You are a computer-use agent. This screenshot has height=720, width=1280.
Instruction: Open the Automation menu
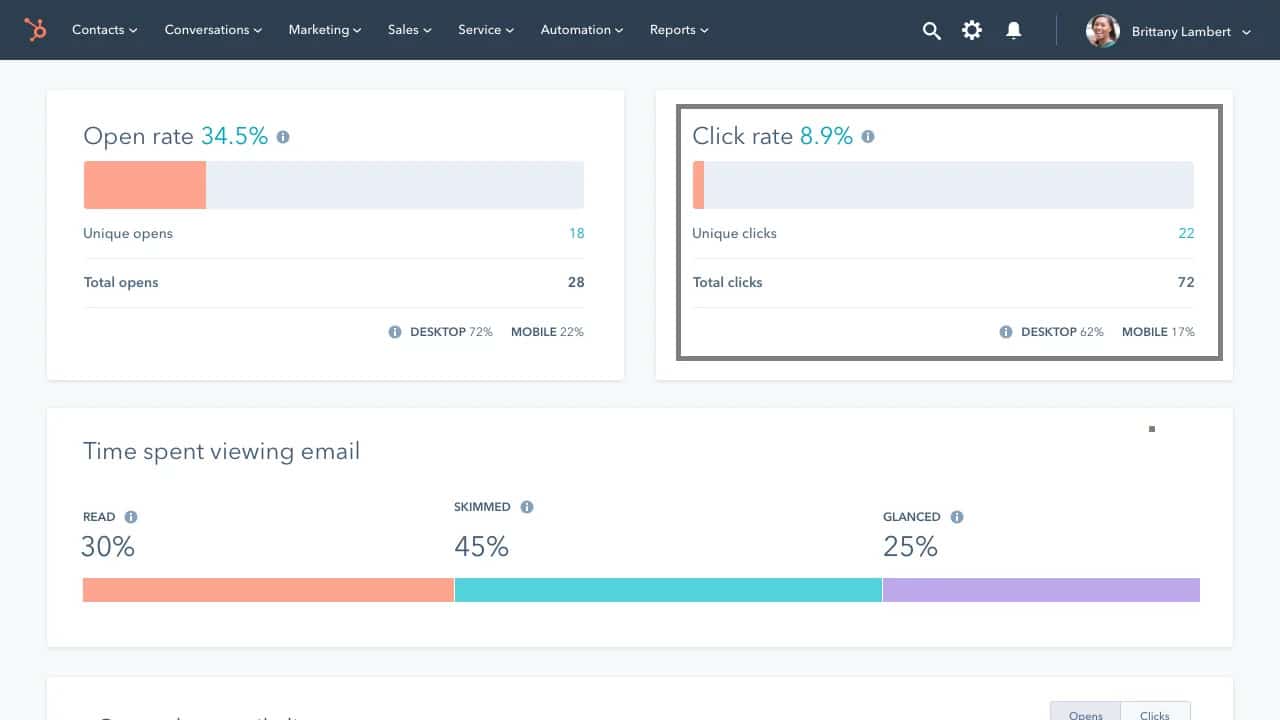pos(582,30)
